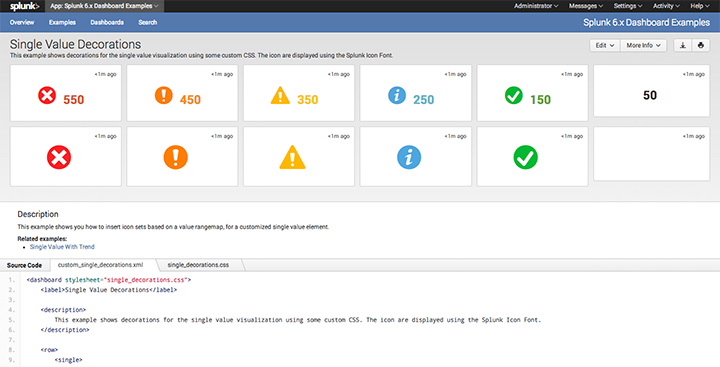Image resolution: width=720 pixels, height=367 pixels.
Task: Click the large green checkmark icon in second row
Action: (525, 157)
